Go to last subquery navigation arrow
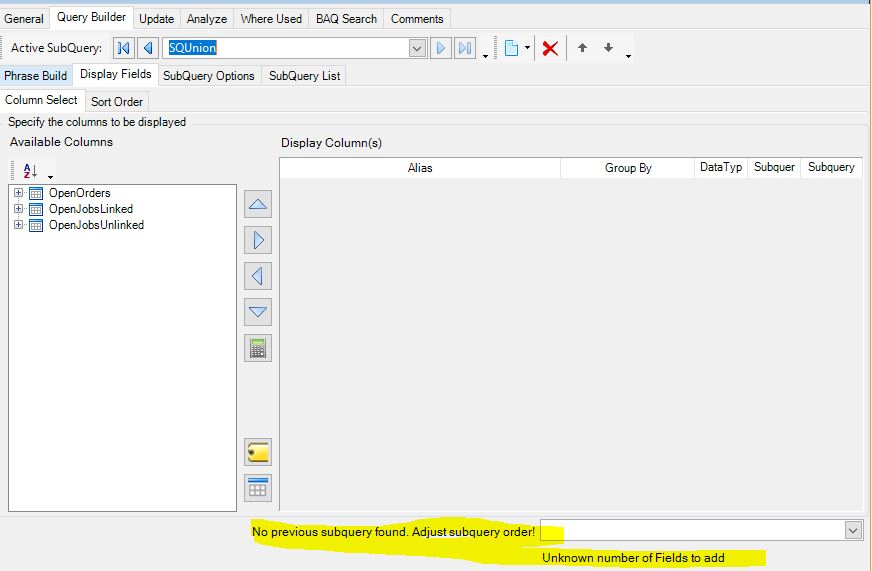Viewport: 872px width, 571px height. [x=465, y=48]
